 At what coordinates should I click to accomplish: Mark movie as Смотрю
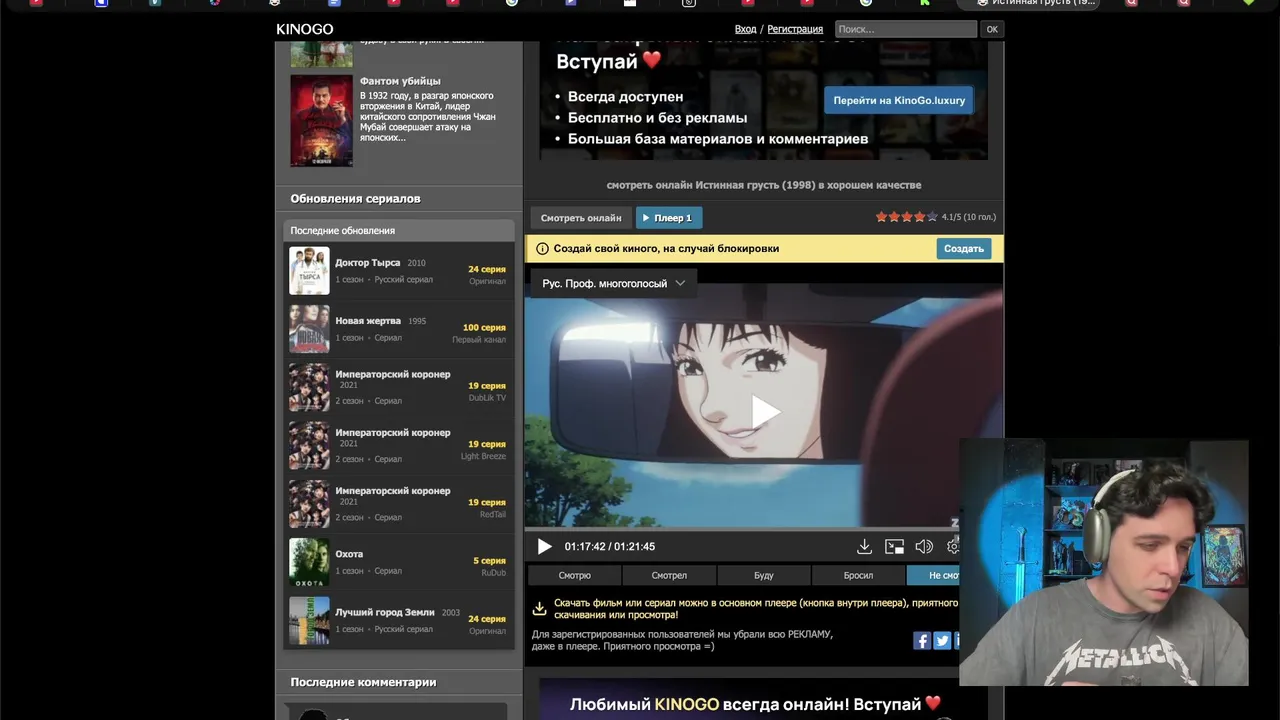(x=574, y=575)
